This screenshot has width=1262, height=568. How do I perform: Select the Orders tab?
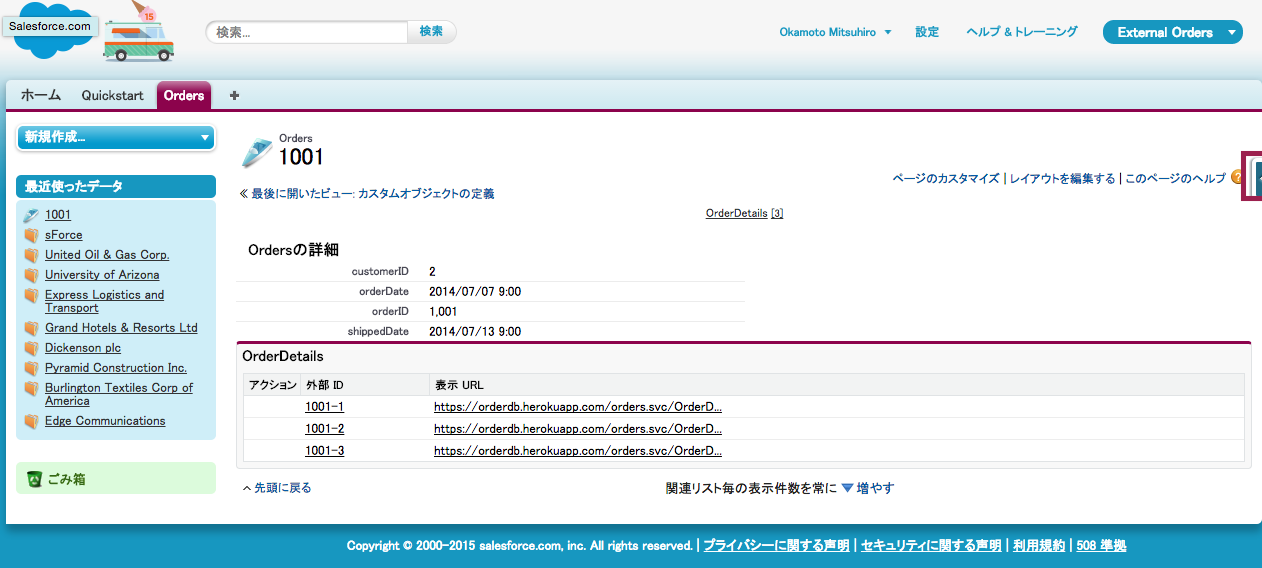pyautogui.click(x=184, y=95)
